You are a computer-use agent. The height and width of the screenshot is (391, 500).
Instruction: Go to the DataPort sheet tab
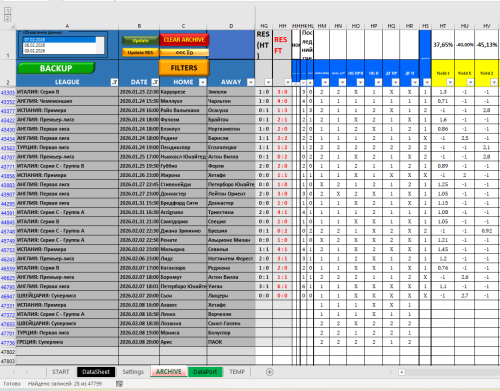pos(205,372)
